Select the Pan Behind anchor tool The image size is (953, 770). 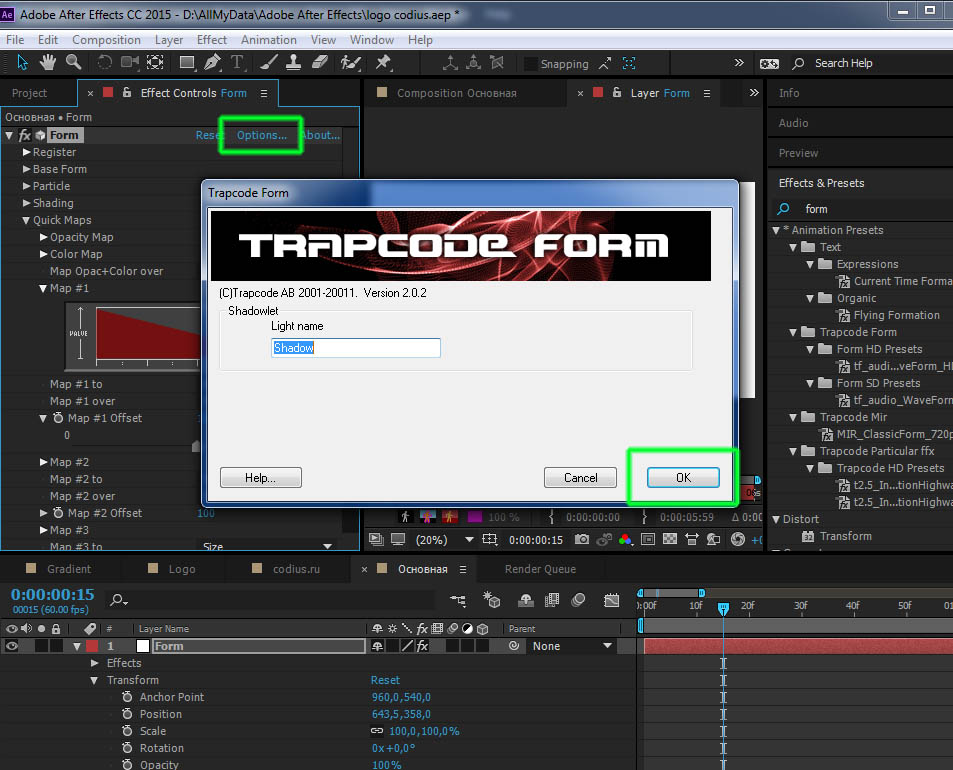pyautogui.click(x=155, y=63)
